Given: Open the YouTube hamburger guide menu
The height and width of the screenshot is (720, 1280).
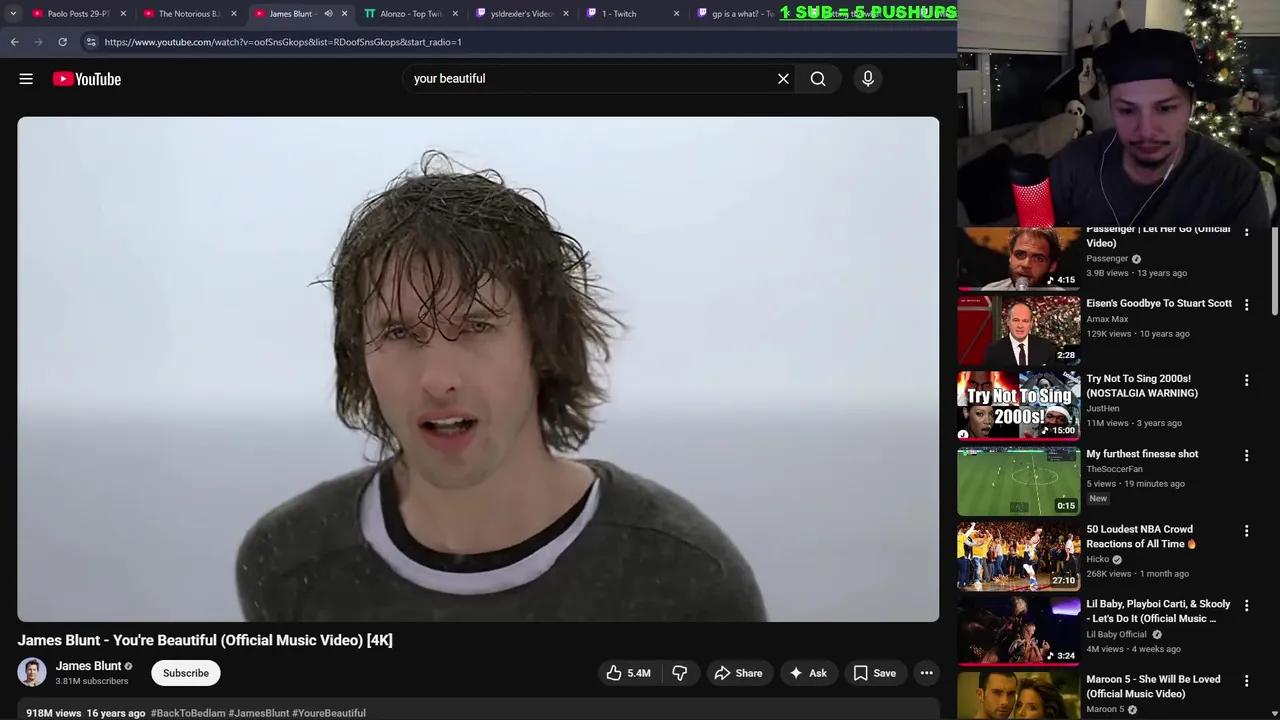Looking at the screenshot, I should point(26,79).
